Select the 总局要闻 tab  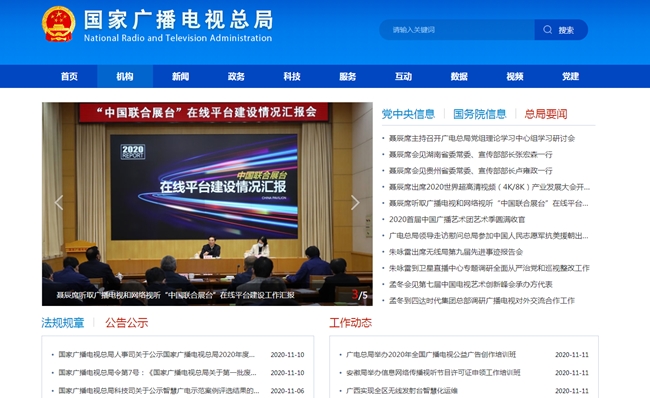coord(546,114)
